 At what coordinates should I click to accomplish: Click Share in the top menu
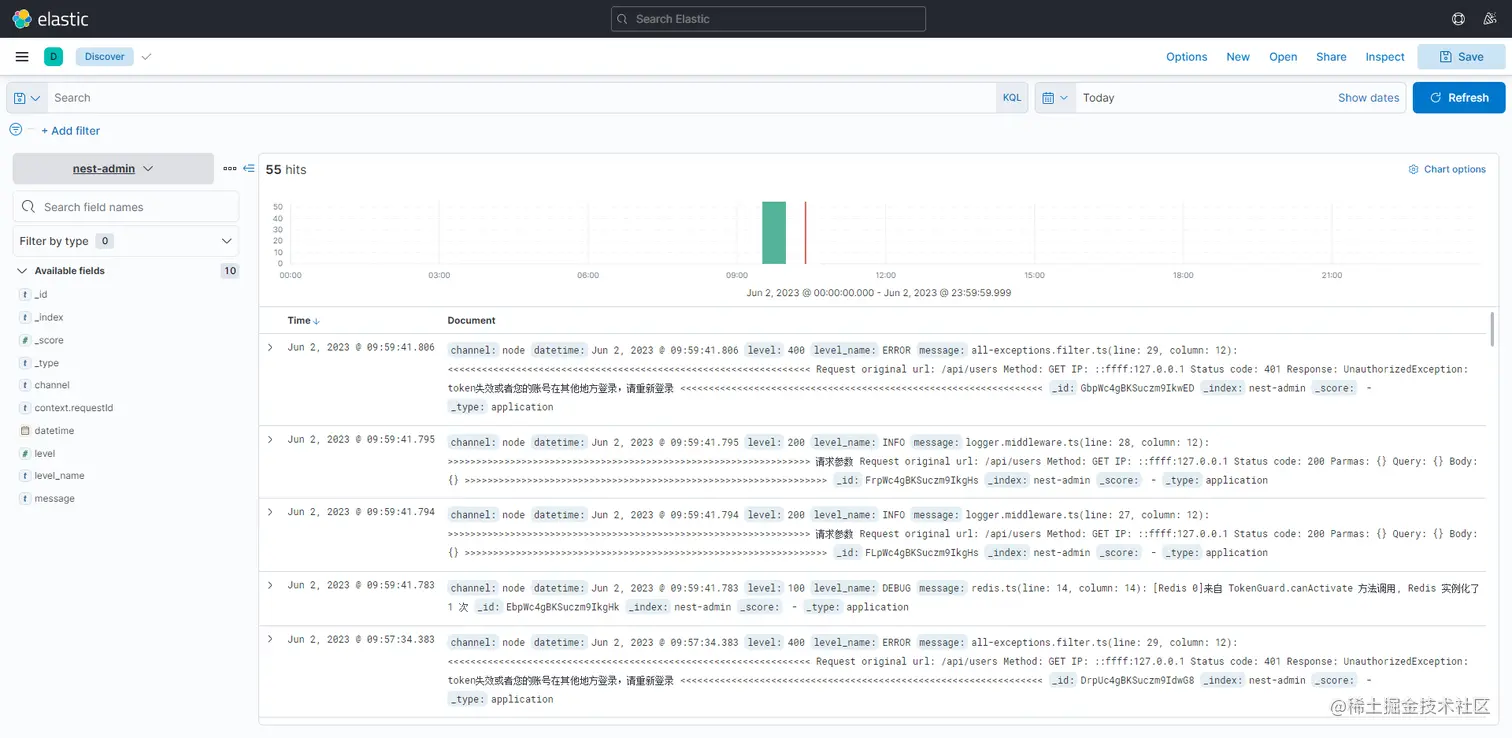point(1331,57)
